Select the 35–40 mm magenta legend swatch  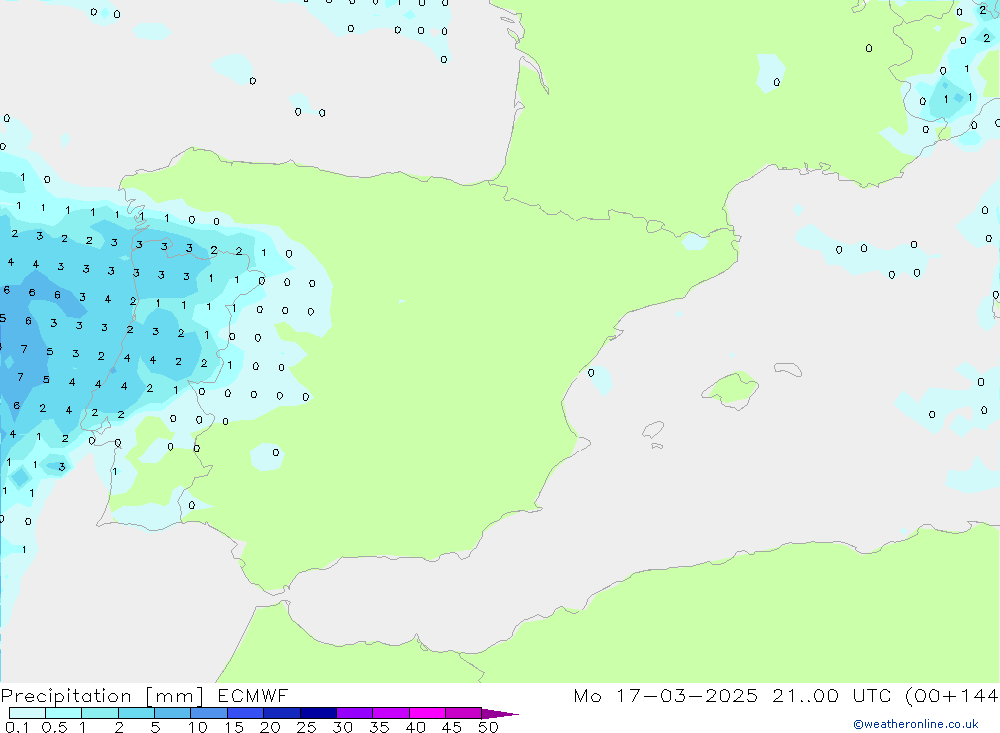(390, 713)
